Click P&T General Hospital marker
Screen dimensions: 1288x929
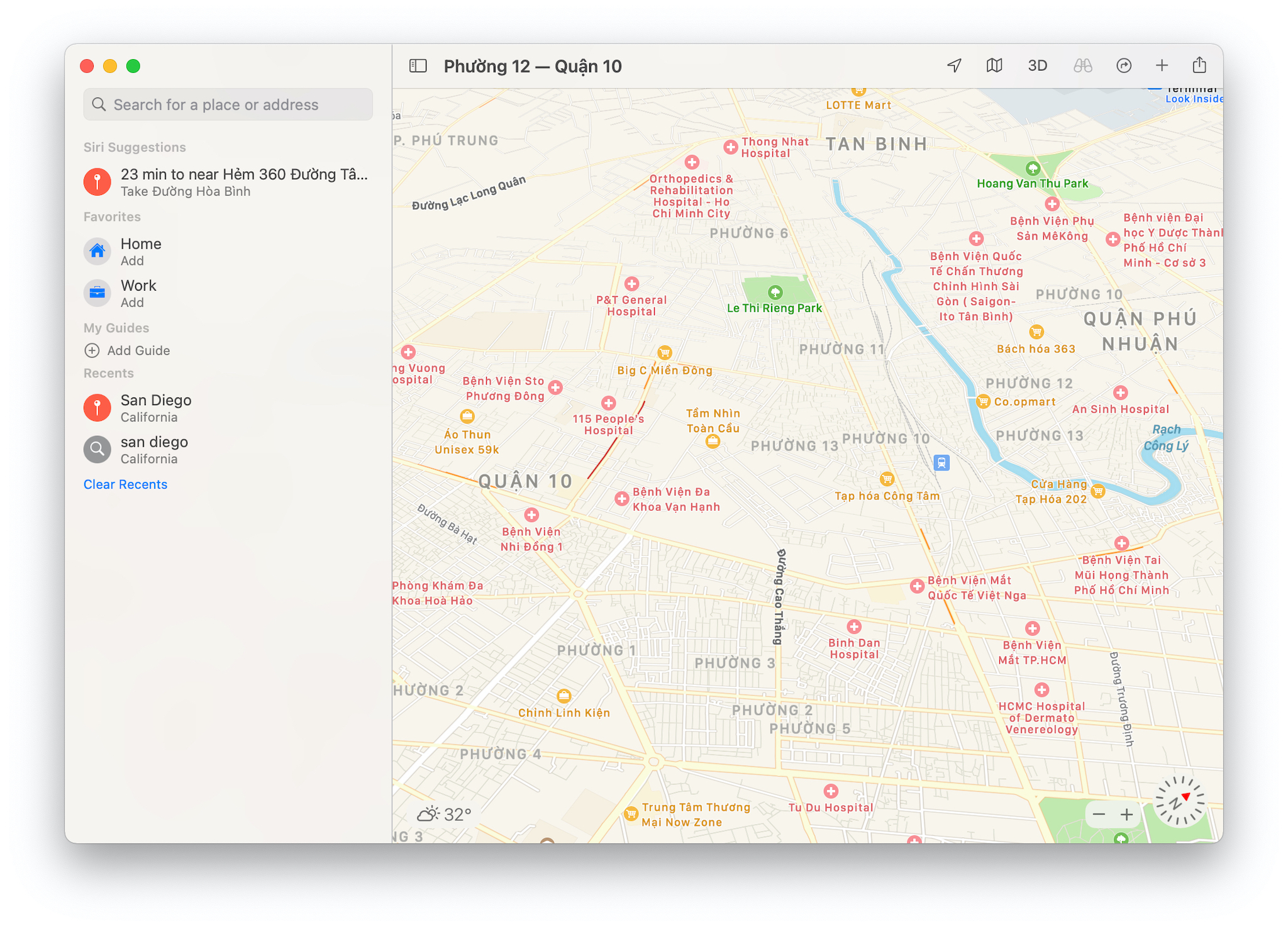(631, 284)
